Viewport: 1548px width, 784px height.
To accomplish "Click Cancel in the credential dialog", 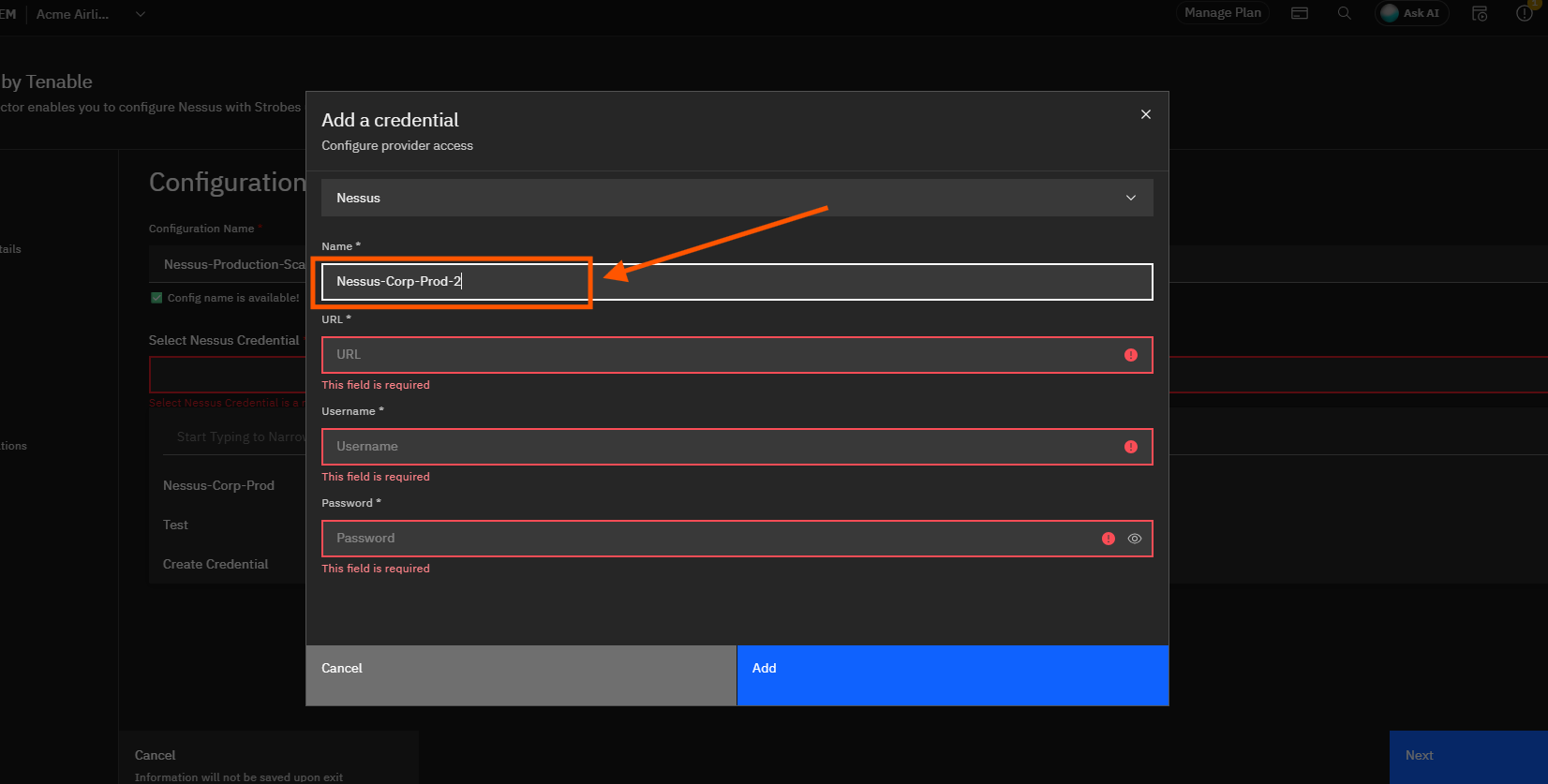I will pyautogui.click(x=521, y=675).
